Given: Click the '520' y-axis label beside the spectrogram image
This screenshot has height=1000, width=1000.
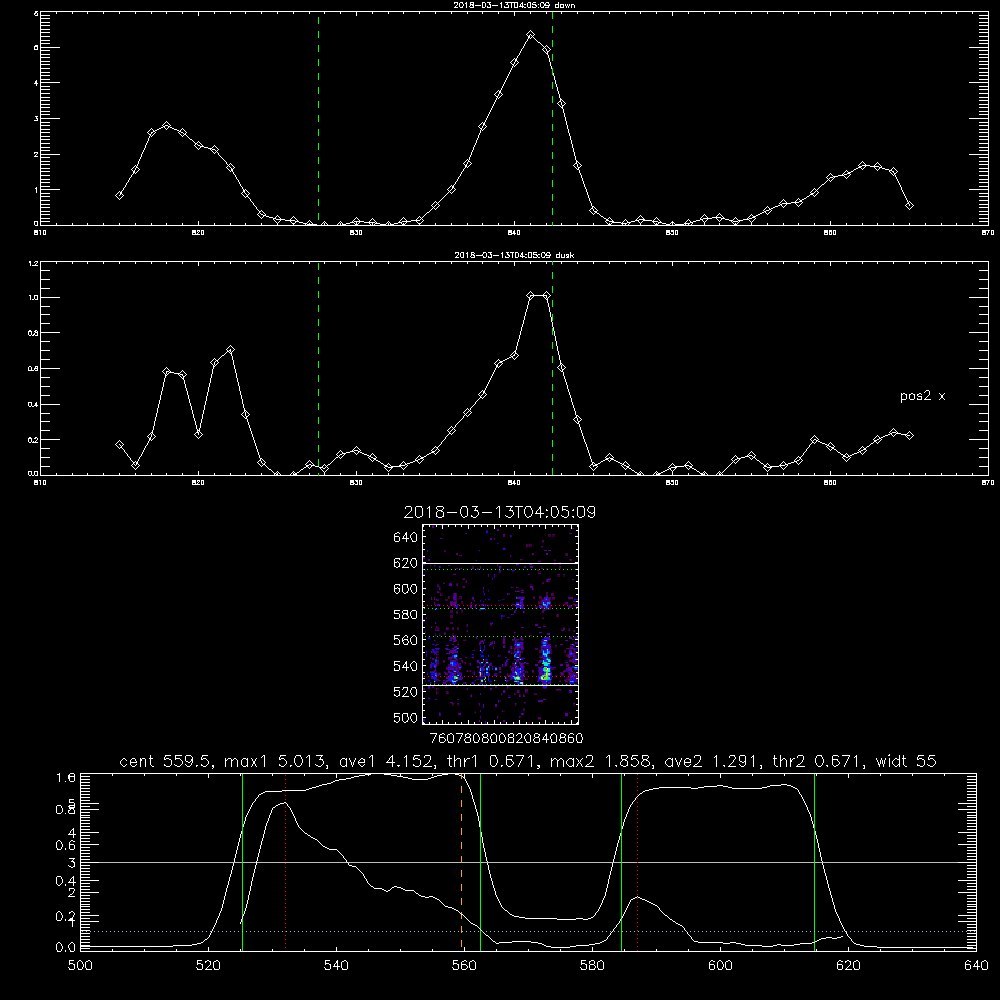Looking at the screenshot, I should point(406,692).
